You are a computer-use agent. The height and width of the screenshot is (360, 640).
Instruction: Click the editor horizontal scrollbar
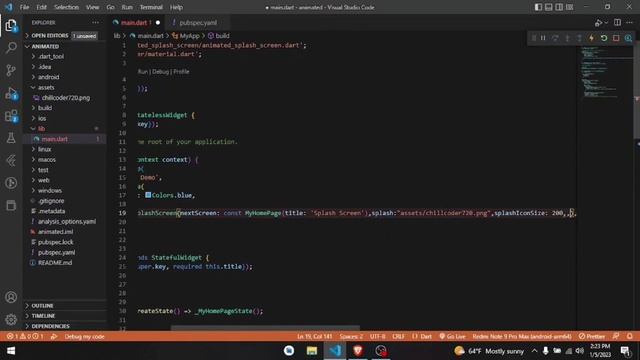[x=265, y=328]
